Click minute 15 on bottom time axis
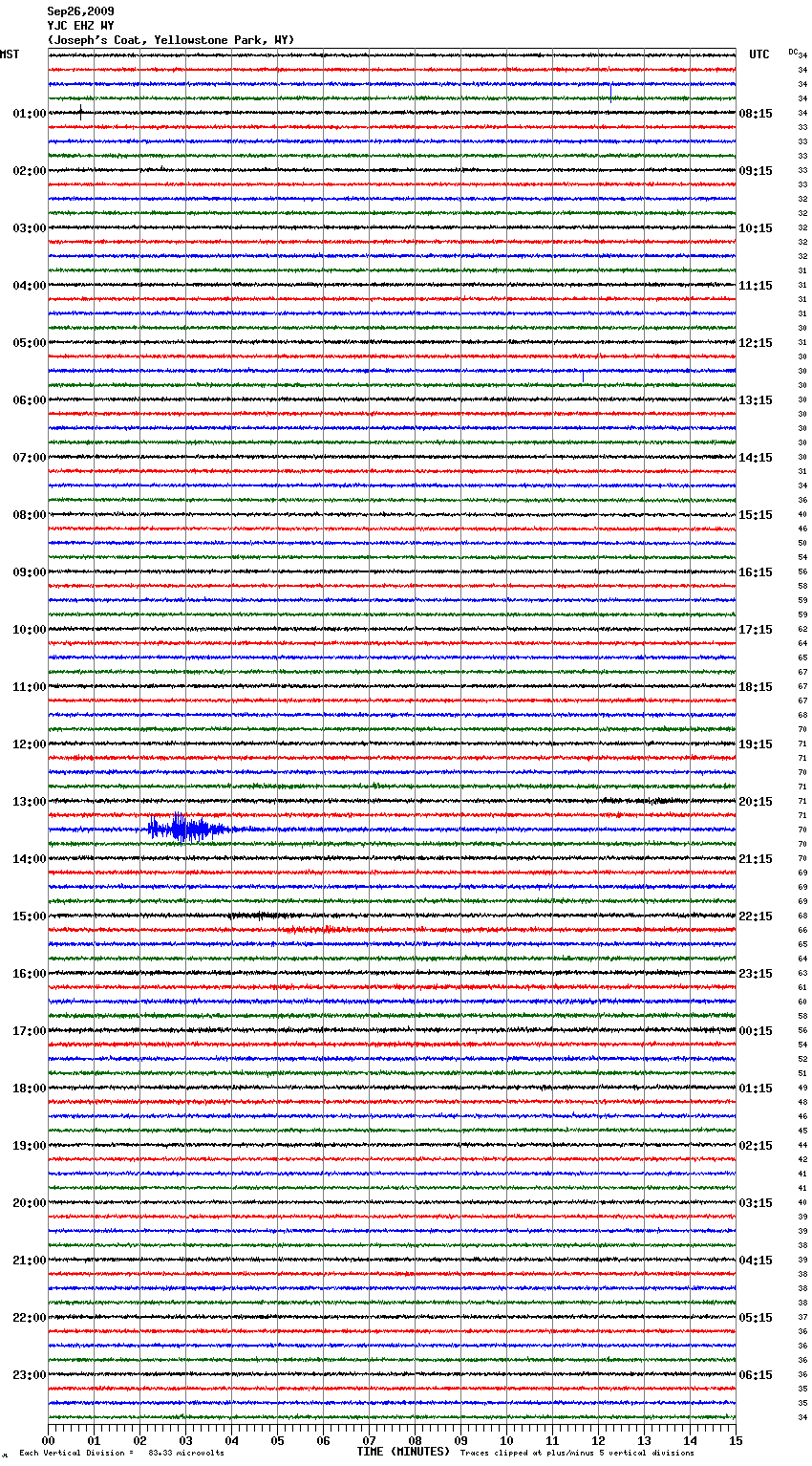This screenshot has height=1466, width=812. click(736, 1440)
